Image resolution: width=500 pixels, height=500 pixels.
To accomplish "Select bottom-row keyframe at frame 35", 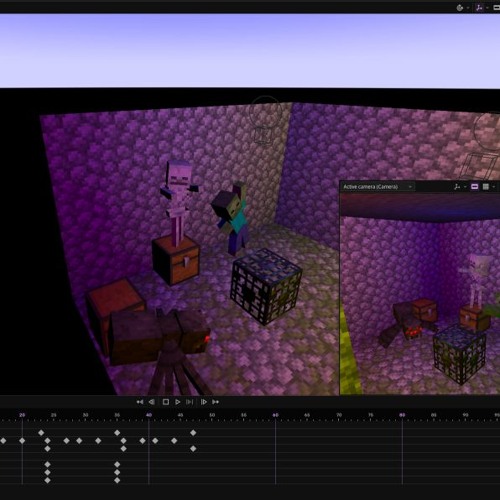I will coord(117,480).
